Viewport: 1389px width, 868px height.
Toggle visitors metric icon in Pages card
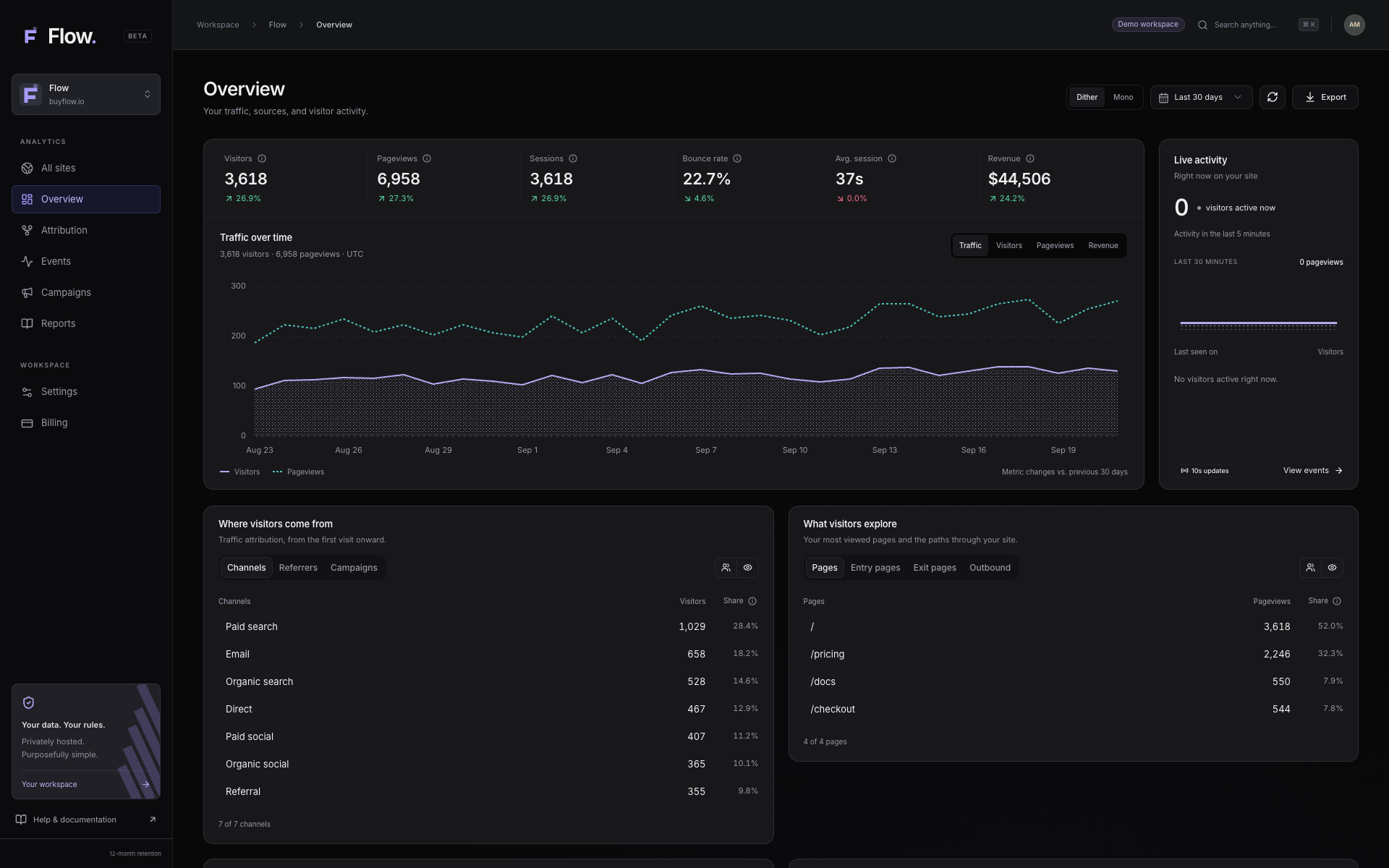click(1310, 568)
